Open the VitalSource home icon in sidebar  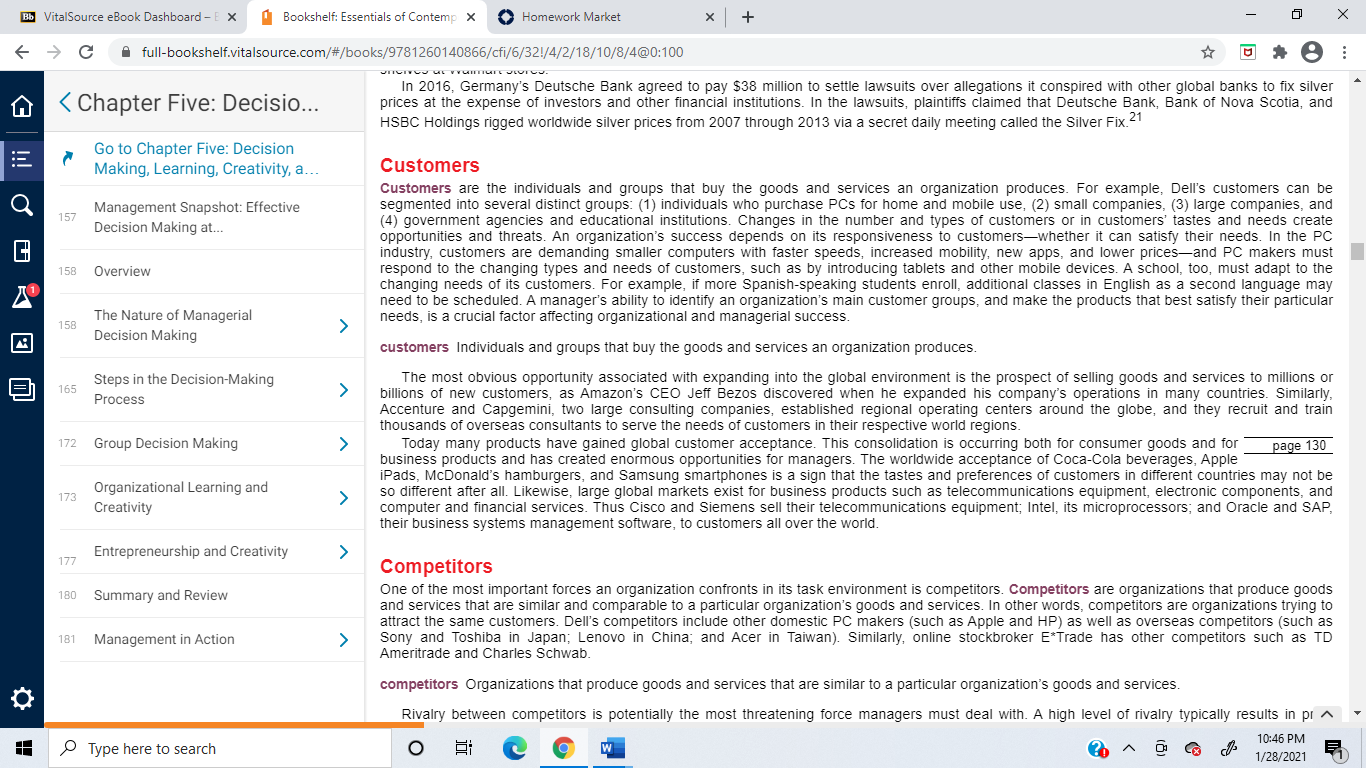[x=22, y=106]
